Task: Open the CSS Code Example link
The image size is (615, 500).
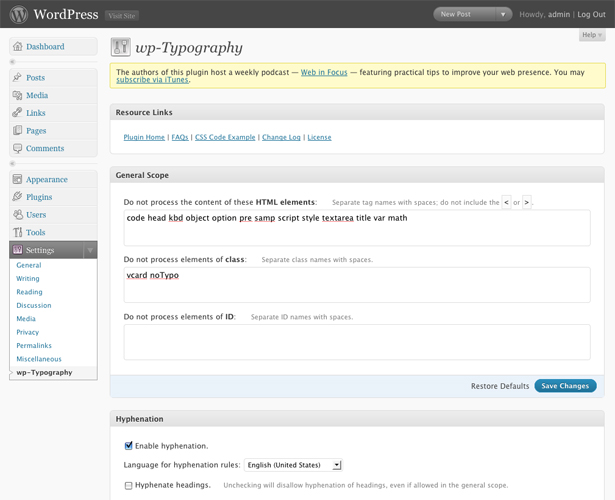Action: click(225, 137)
